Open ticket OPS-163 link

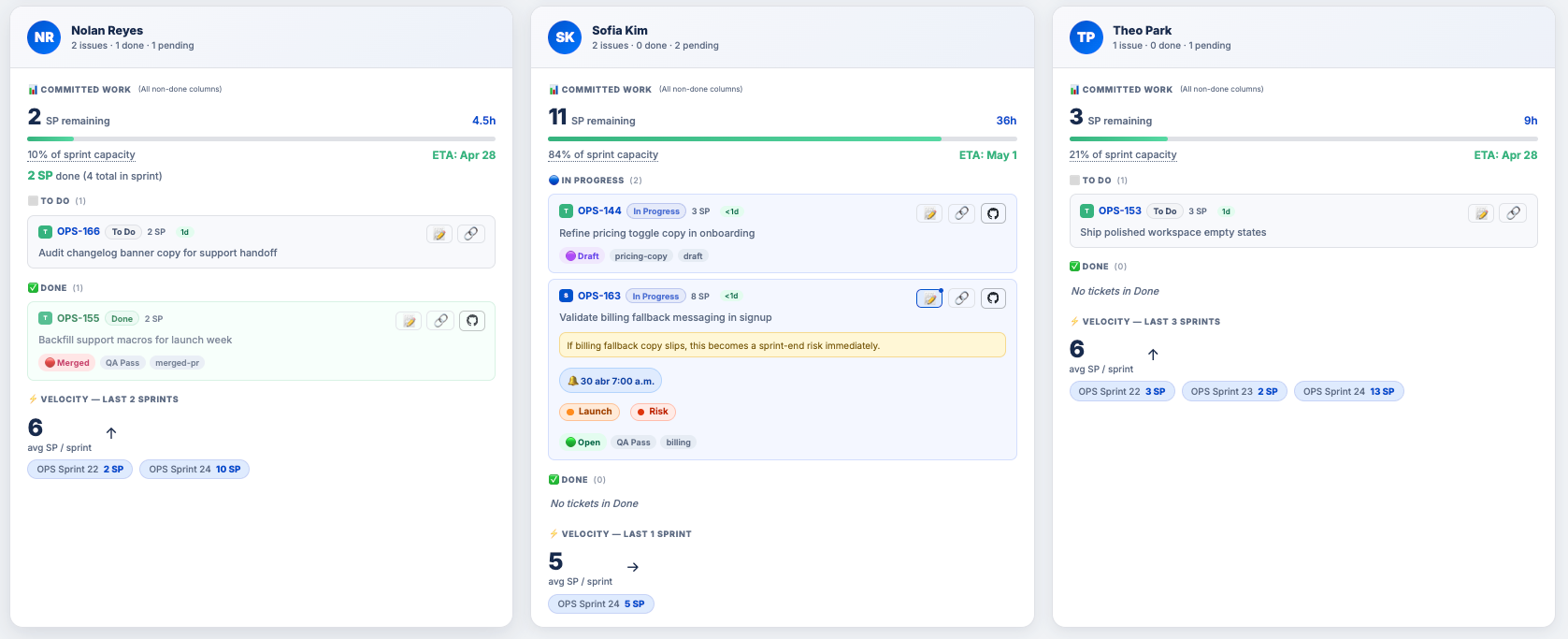(x=599, y=296)
